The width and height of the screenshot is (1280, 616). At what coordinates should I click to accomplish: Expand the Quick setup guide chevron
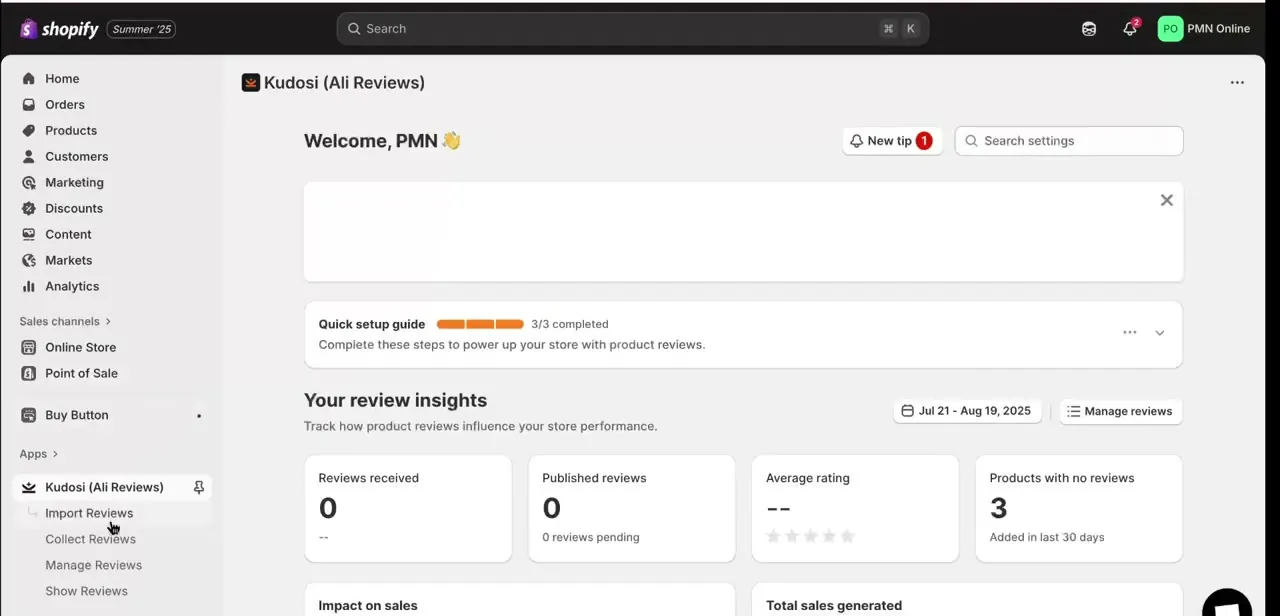(1160, 333)
